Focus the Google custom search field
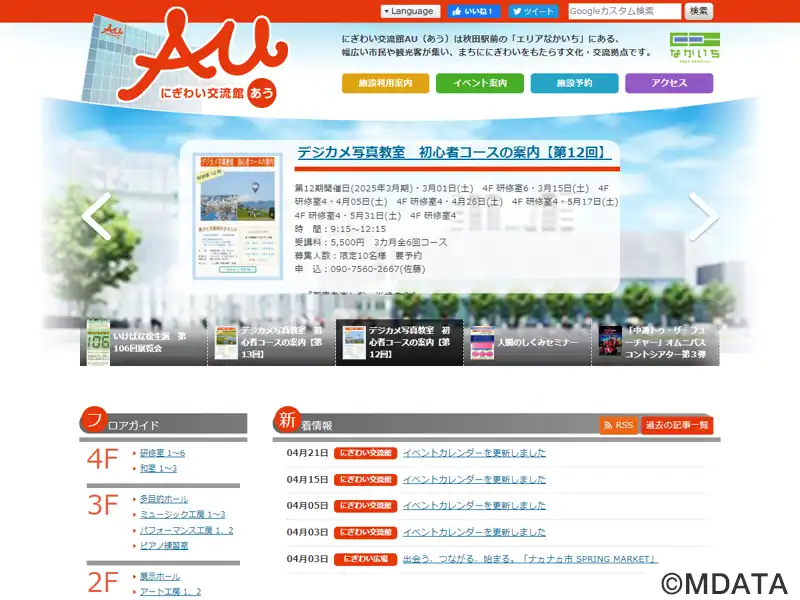This screenshot has width=800, height=600. [624, 11]
